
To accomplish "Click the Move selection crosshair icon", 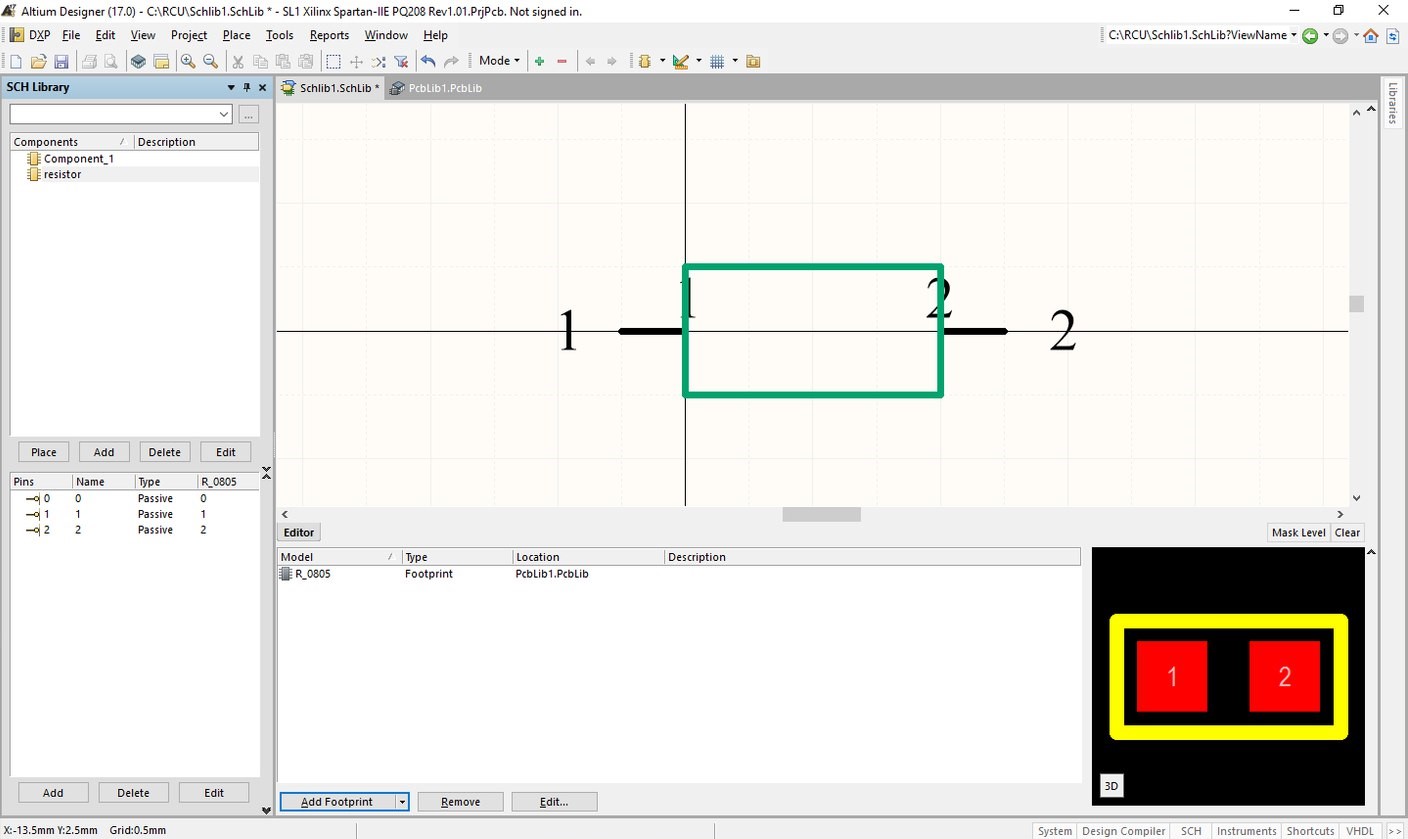I will coord(356,61).
